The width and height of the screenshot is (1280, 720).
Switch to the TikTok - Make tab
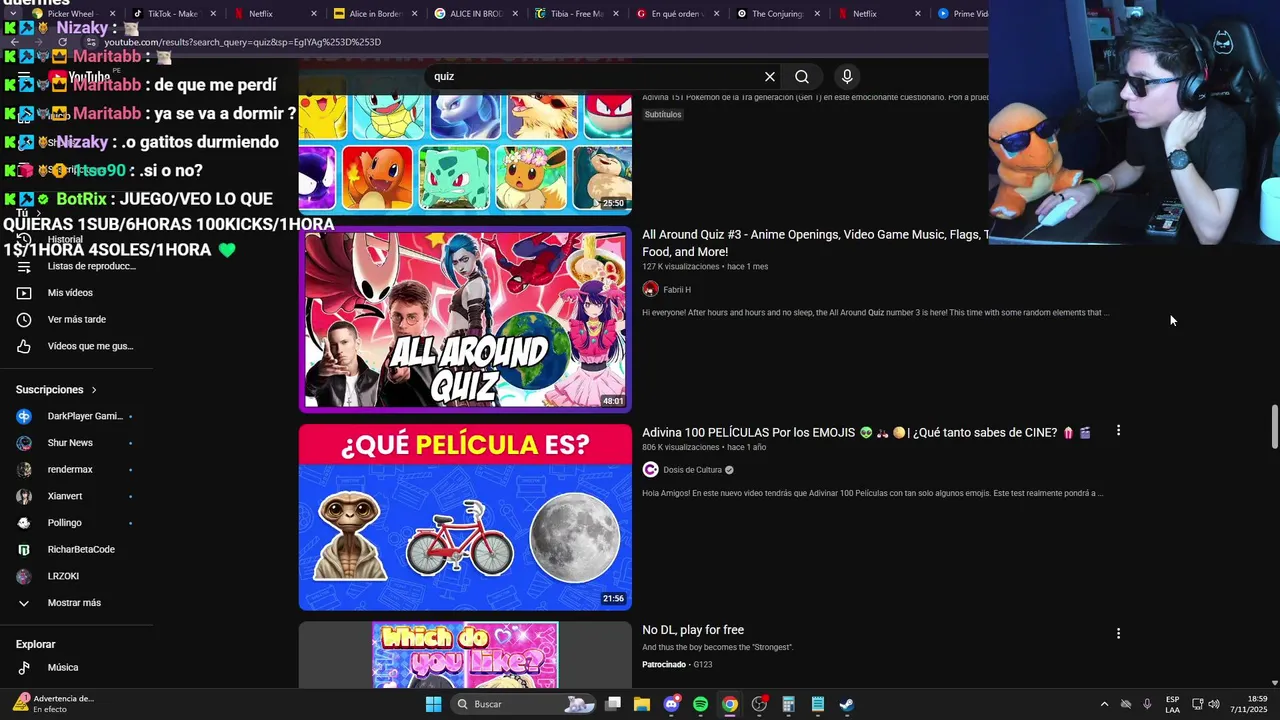[x=172, y=14]
